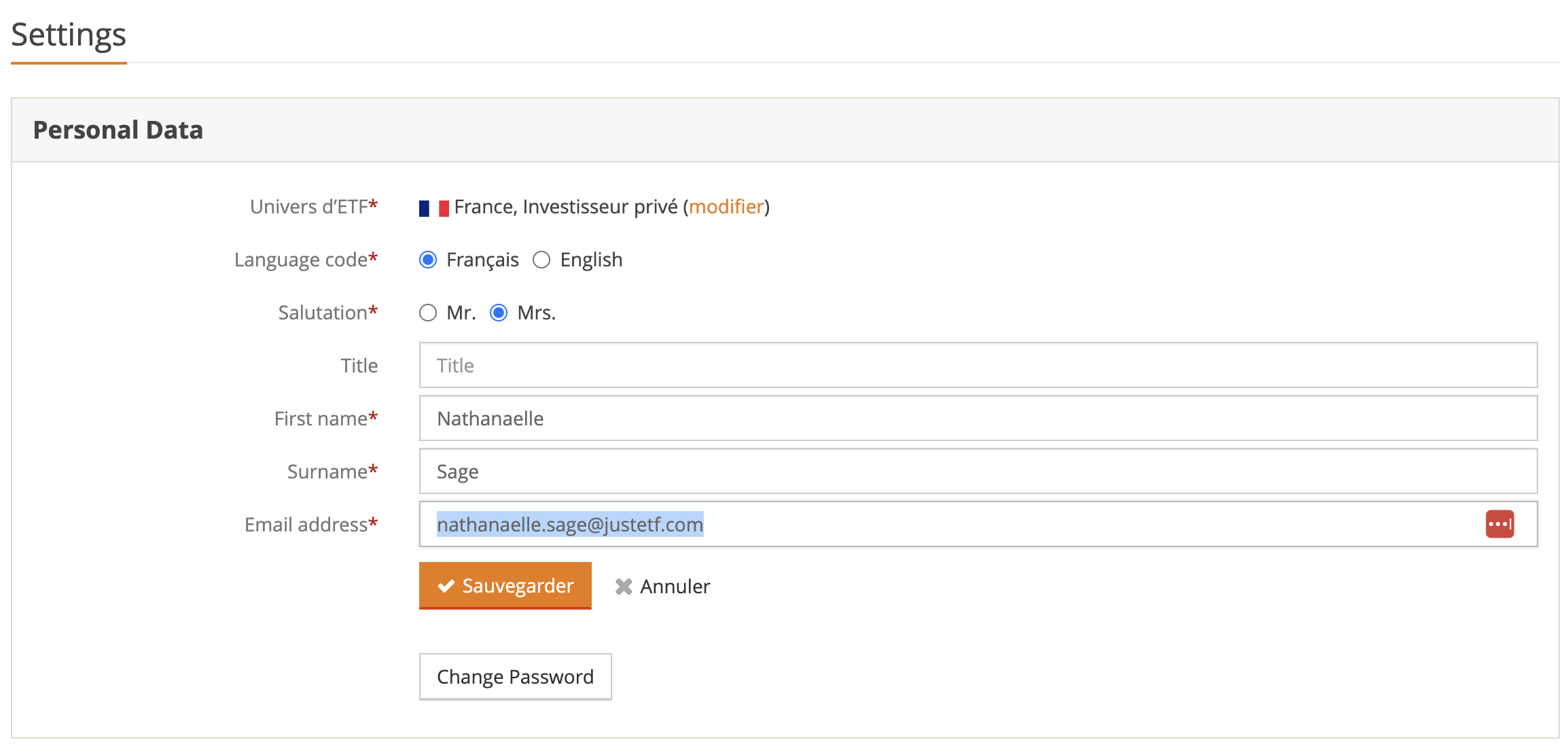The image size is (1568, 753).
Task: Open the modifier link for Univers d'ETF
Action: pyautogui.click(x=727, y=207)
